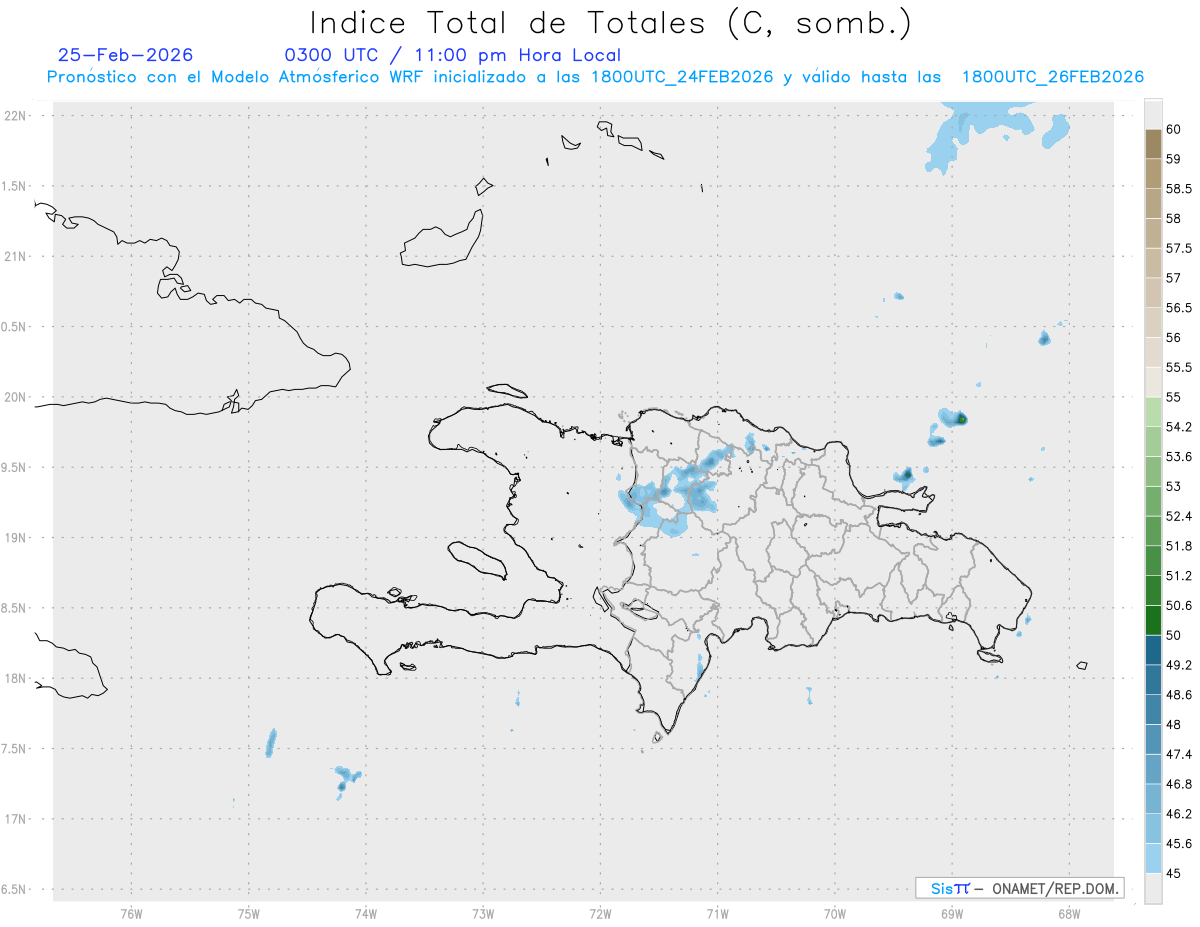Click the '70W' longitude label

pyautogui.click(x=835, y=913)
